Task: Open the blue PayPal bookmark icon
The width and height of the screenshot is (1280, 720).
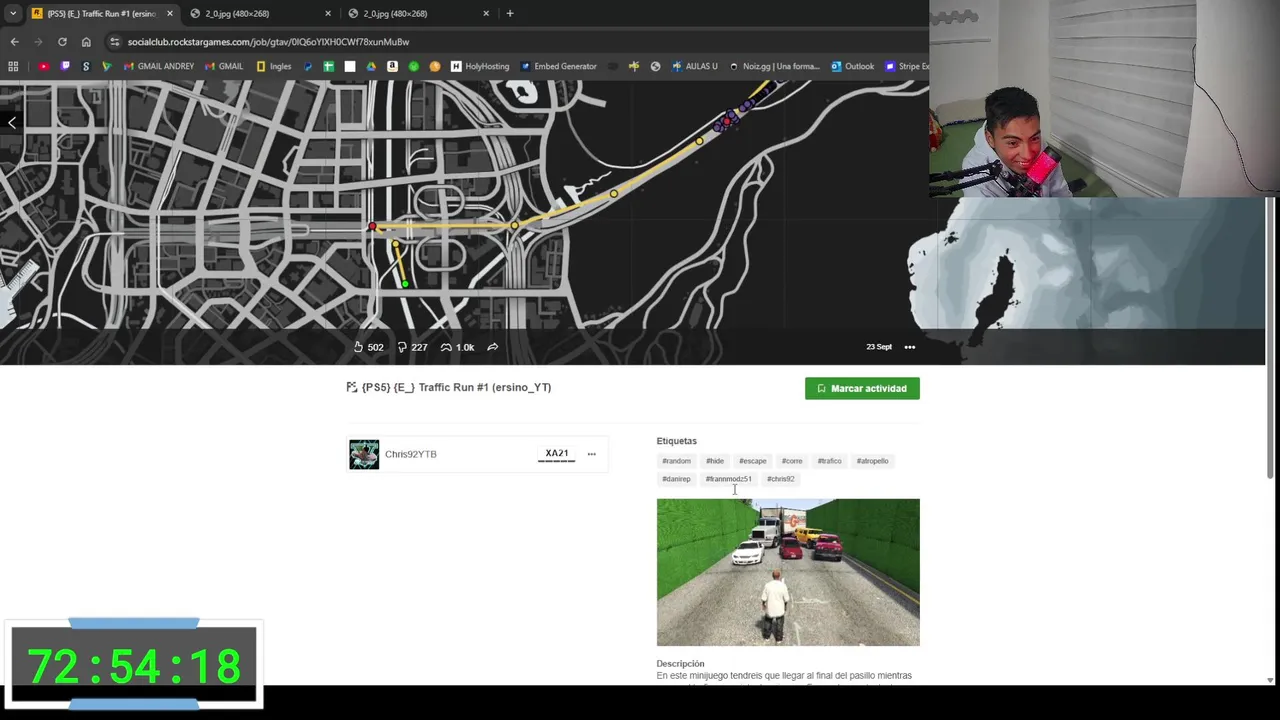Action: [x=308, y=66]
